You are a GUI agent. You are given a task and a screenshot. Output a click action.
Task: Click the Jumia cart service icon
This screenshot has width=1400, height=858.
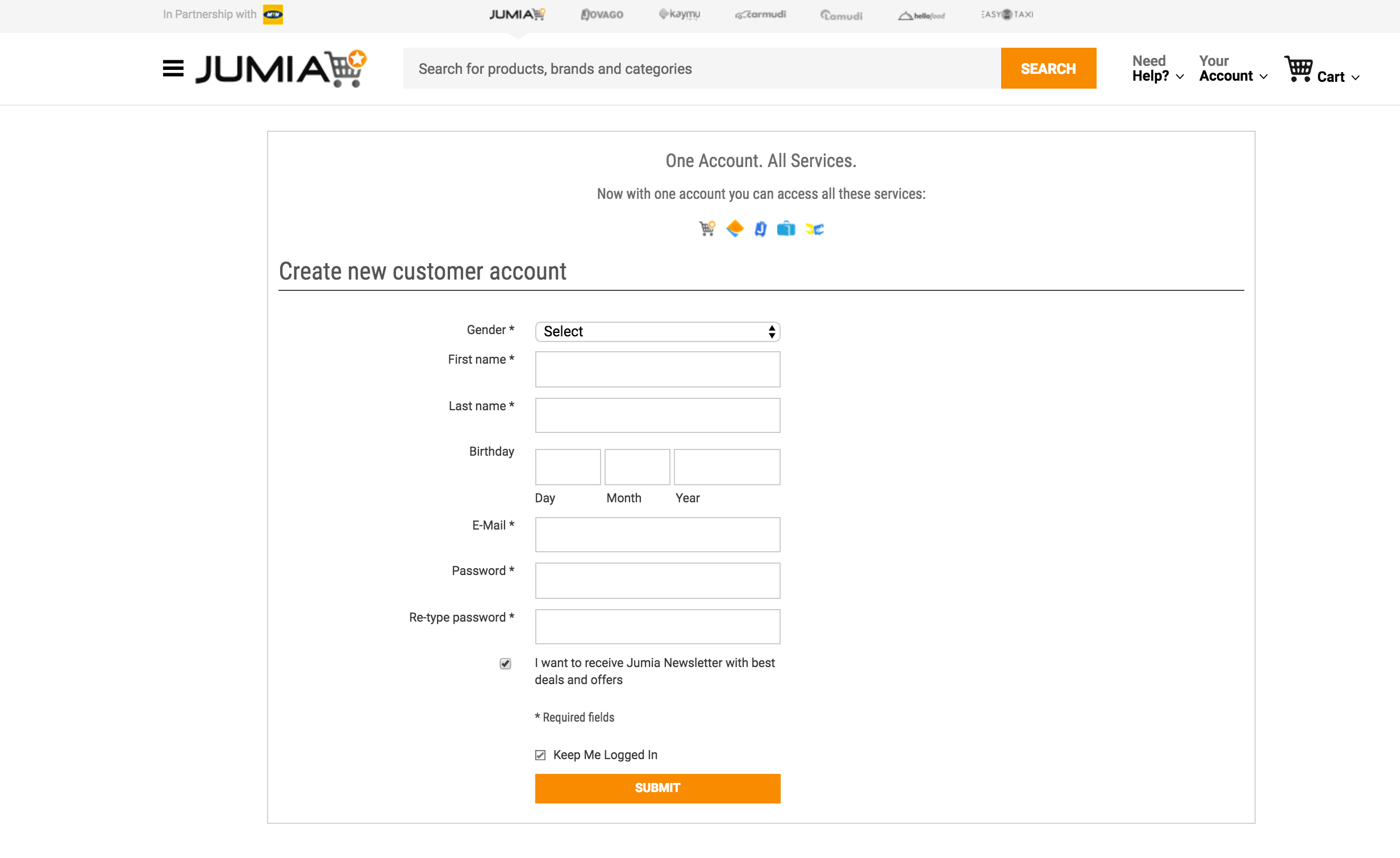point(707,228)
